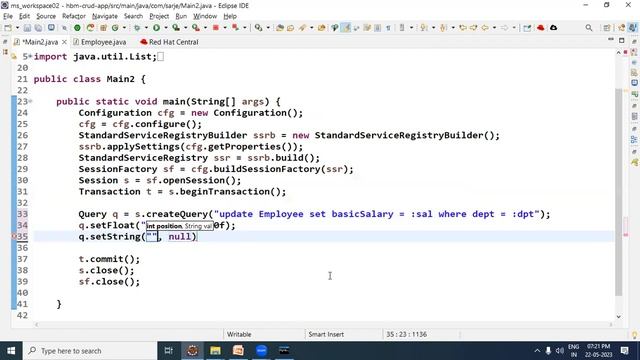Open Task View on taskbar
Viewport: 640px width, 360px height.
169,351
